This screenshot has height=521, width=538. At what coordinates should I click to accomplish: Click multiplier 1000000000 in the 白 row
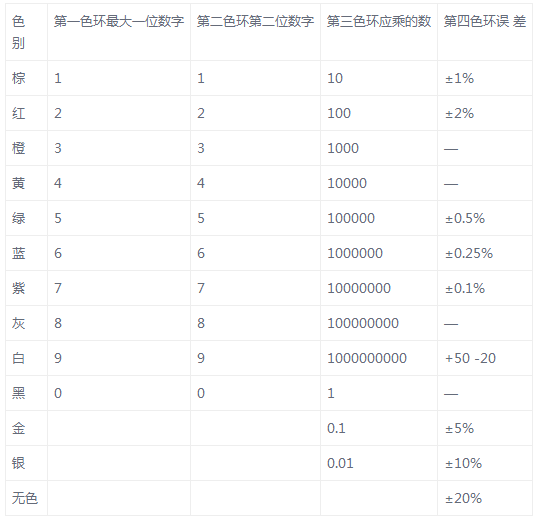tap(367, 359)
